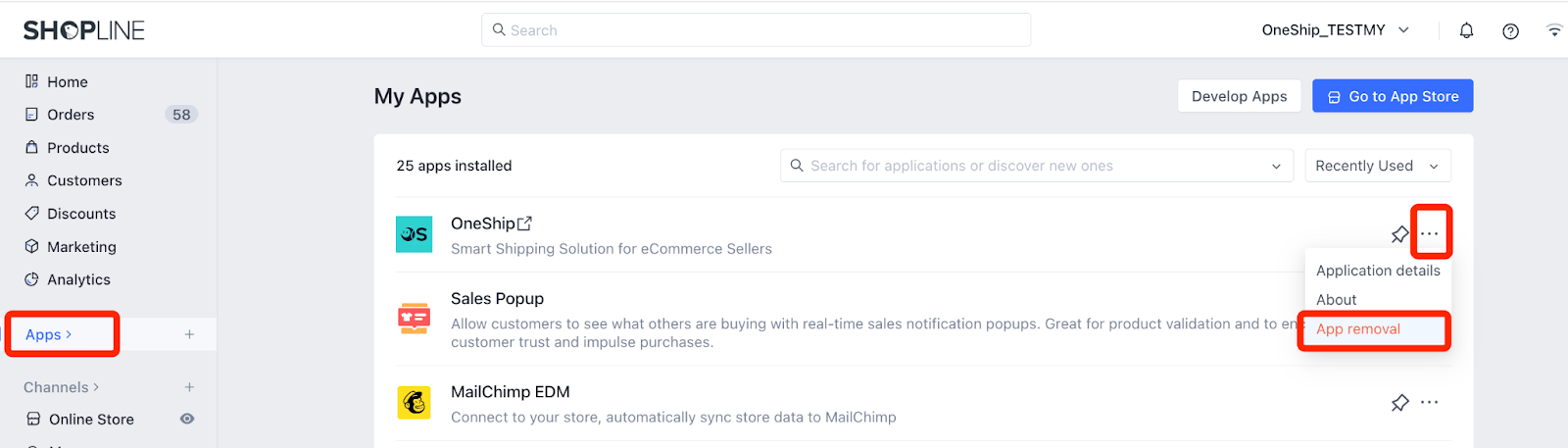Click the OneShip Smart Shipping Solution description
Image resolution: width=1568 pixels, height=448 pixels.
(612, 249)
